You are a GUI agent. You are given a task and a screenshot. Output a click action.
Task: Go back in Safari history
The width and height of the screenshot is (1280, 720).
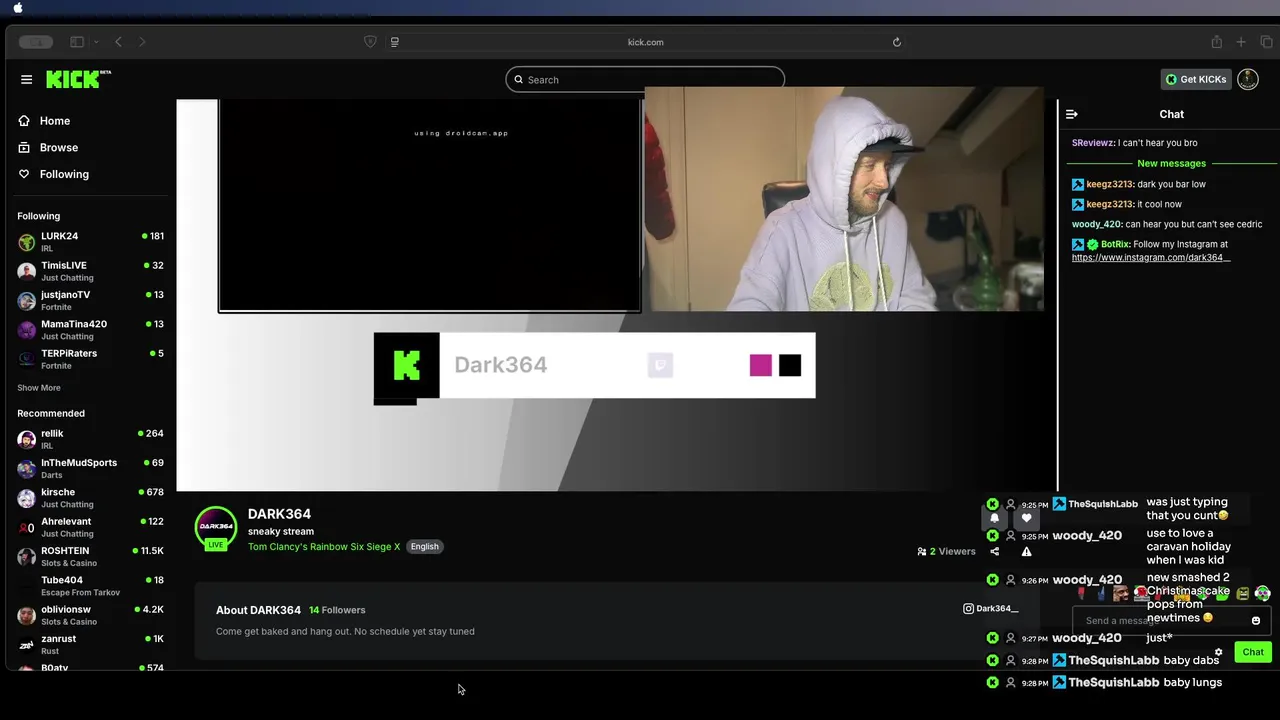tap(118, 42)
